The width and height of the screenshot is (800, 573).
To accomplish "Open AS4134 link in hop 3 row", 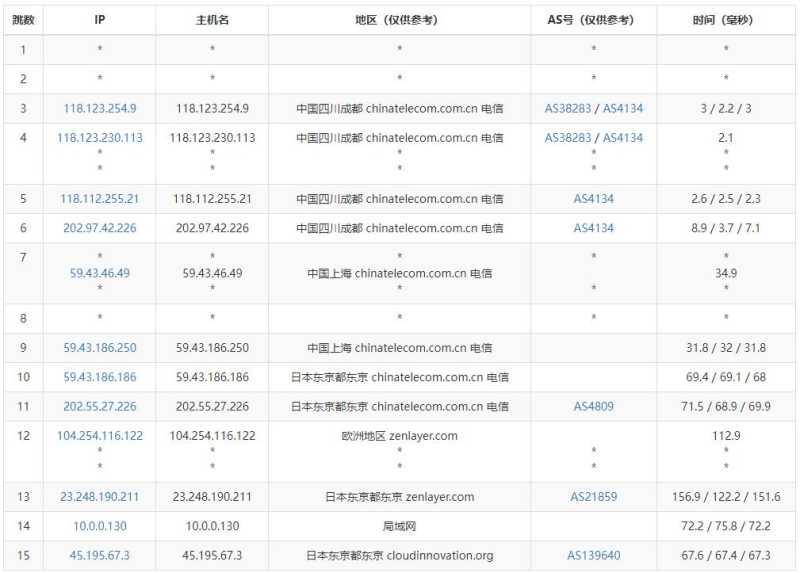I will tap(623, 108).
